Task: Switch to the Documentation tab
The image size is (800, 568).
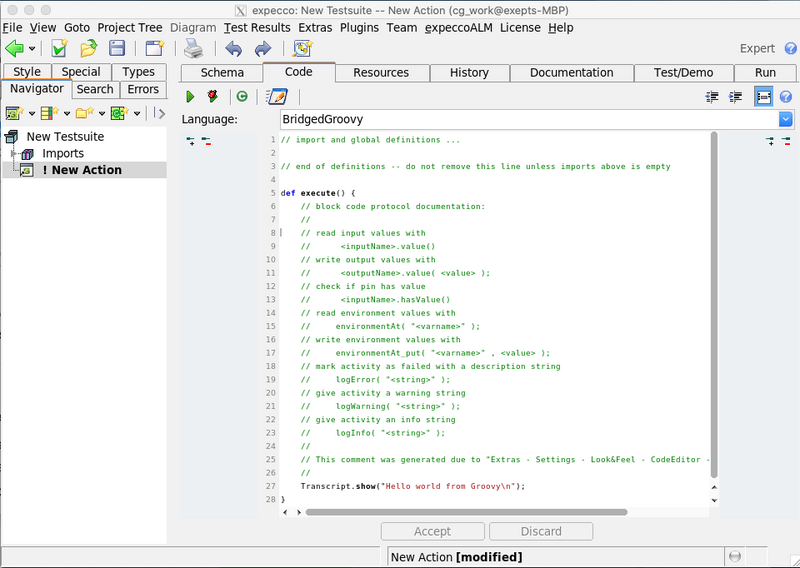Action: pos(571,72)
